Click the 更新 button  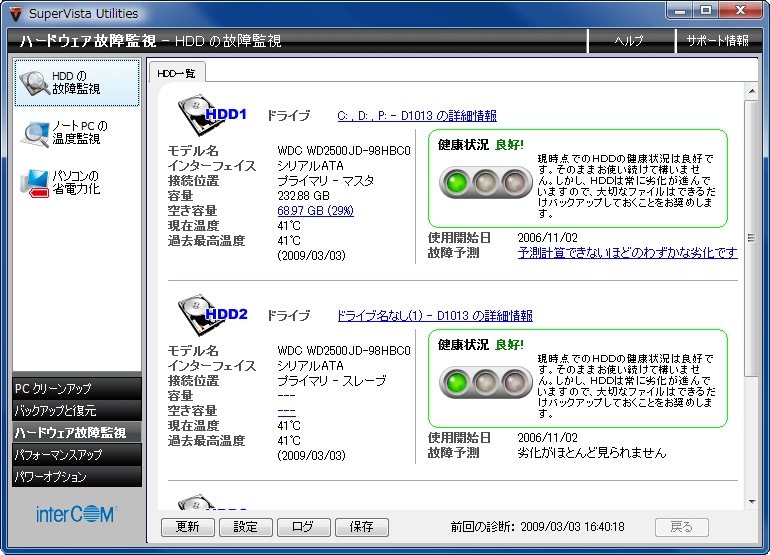(188, 527)
